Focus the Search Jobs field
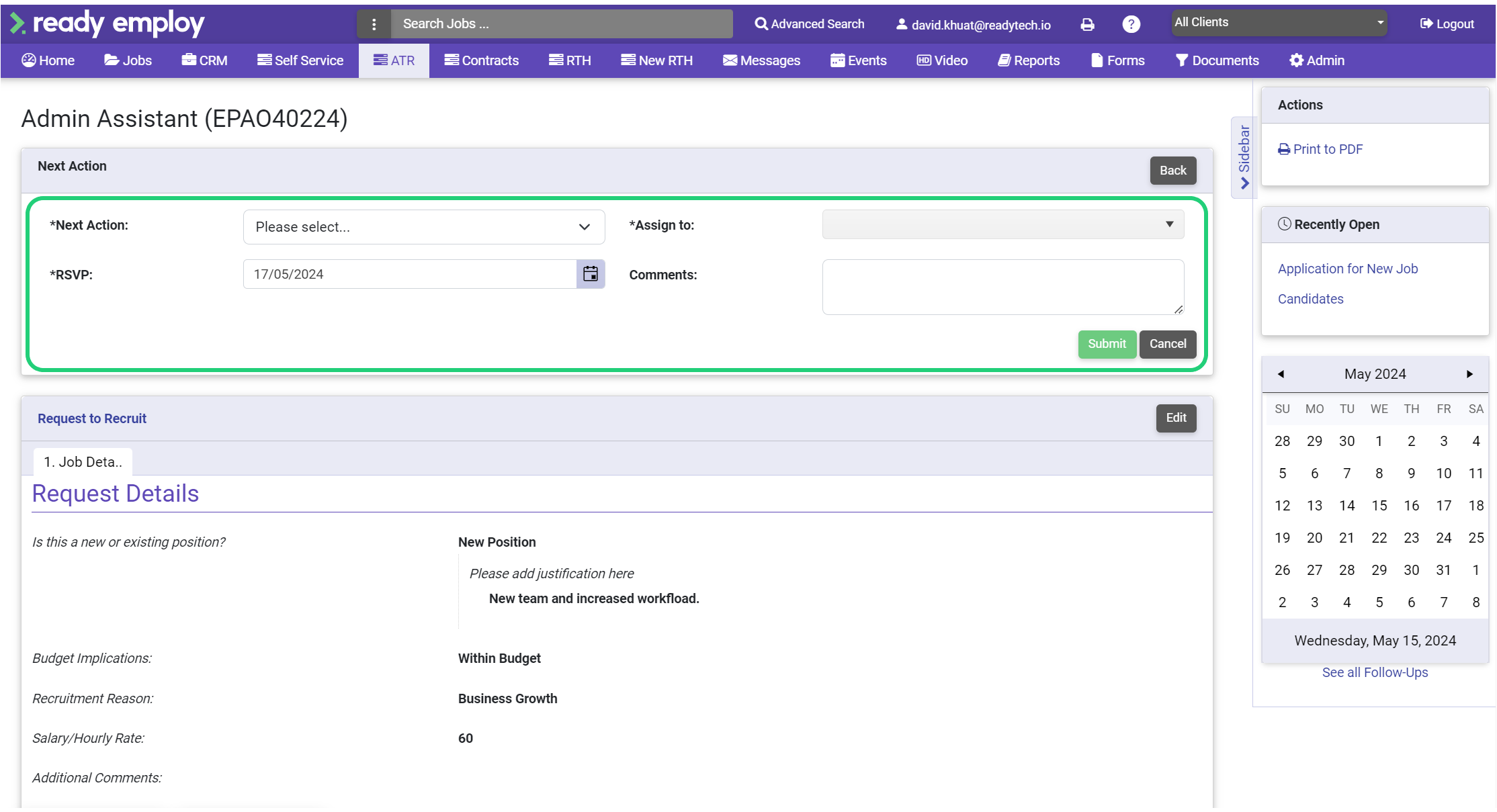This screenshot has width=1497, height=812. point(562,24)
